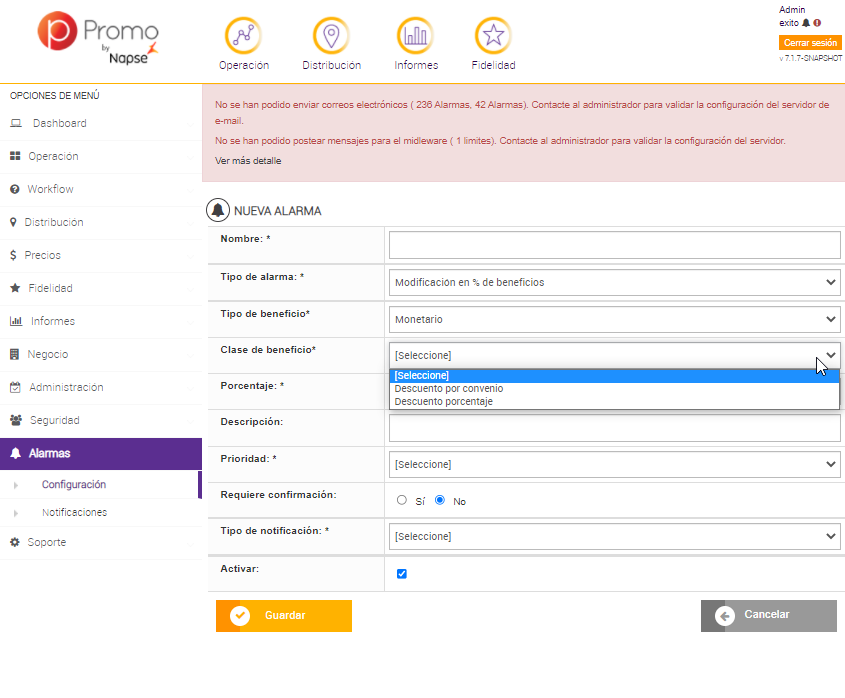Click the Fidelidad star icon
The width and height of the screenshot is (845, 698).
click(493, 36)
